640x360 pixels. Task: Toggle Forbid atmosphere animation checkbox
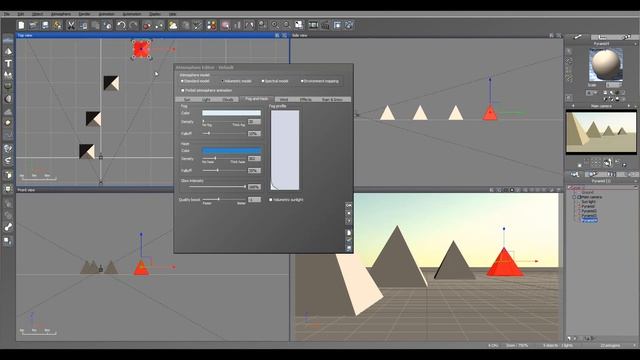[x=182, y=90]
